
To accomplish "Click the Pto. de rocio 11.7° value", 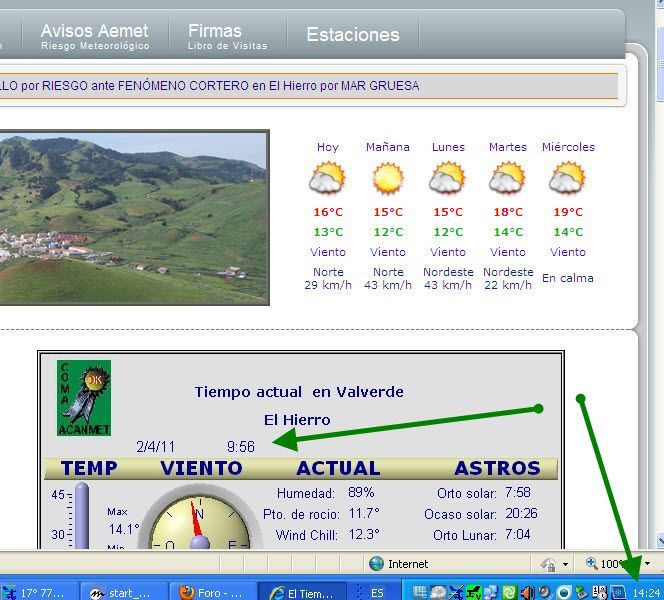I will click(x=364, y=514).
